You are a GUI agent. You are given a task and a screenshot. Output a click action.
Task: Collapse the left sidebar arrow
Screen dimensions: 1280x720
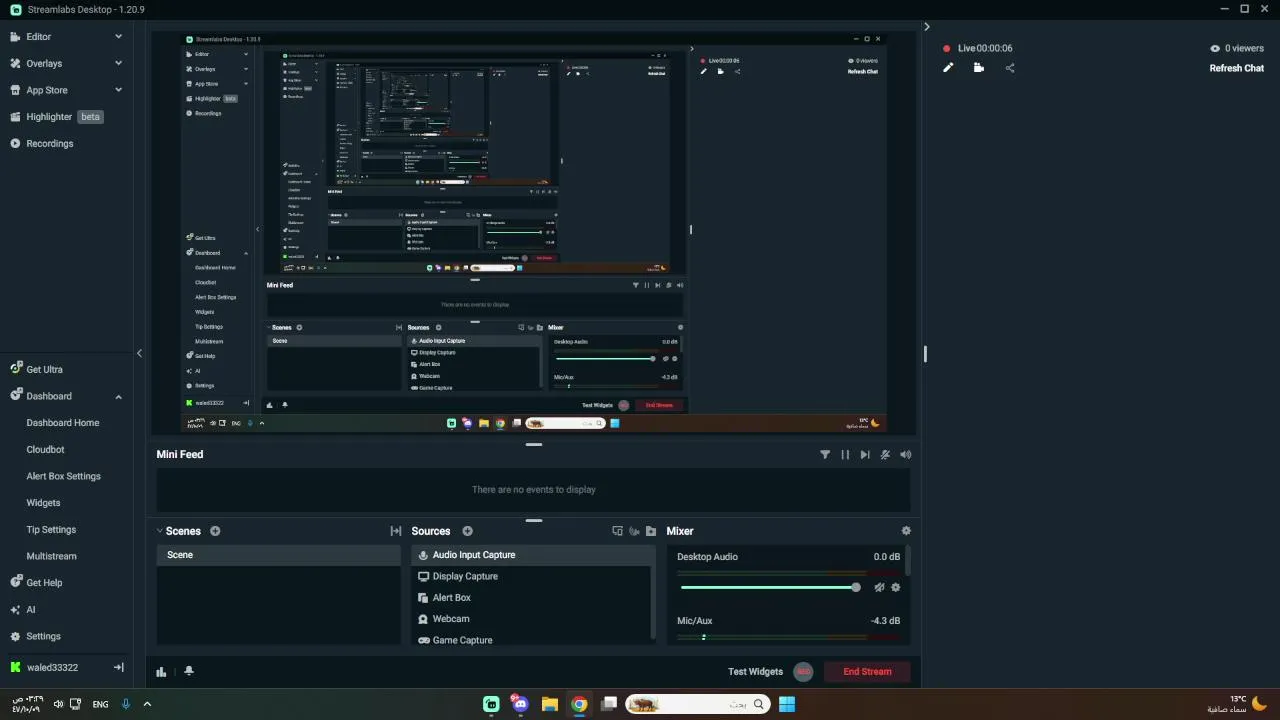139,353
